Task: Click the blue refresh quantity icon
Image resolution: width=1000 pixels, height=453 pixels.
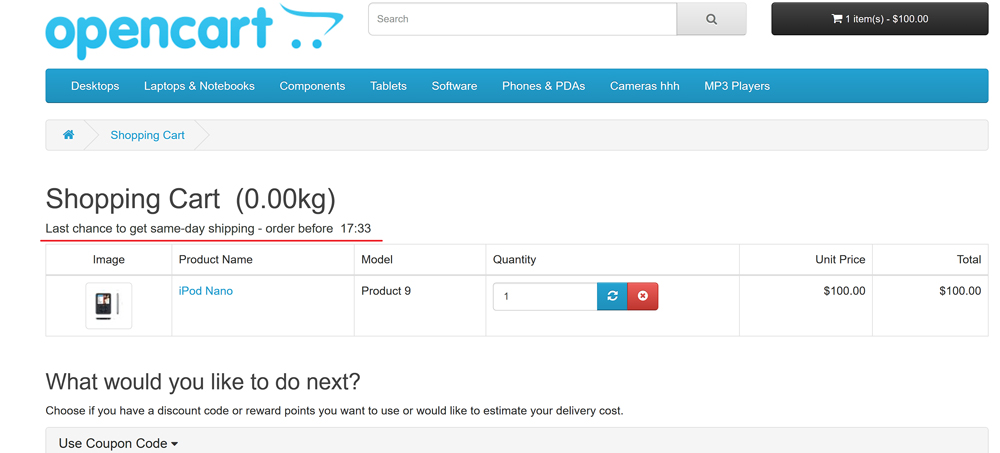Action: [x=612, y=296]
